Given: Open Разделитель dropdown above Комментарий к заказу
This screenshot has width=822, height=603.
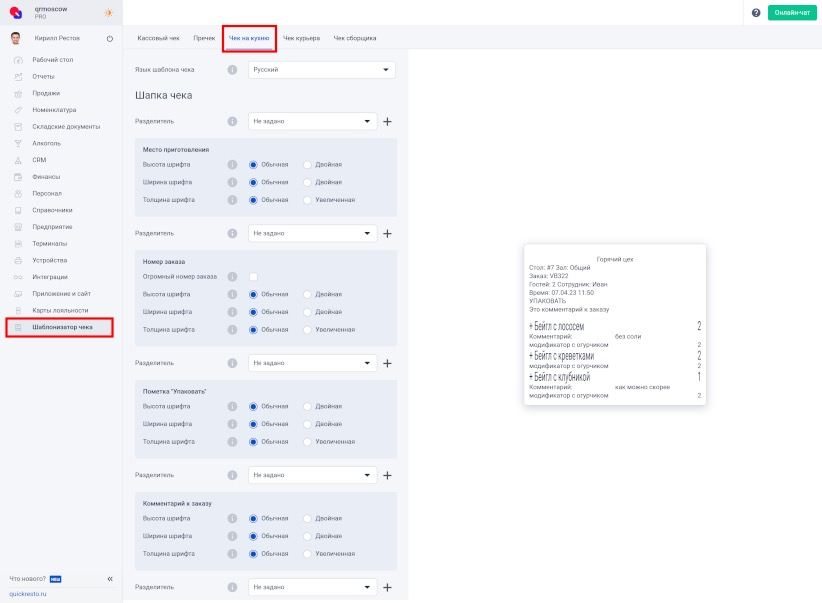Looking at the screenshot, I should coord(312,475).
